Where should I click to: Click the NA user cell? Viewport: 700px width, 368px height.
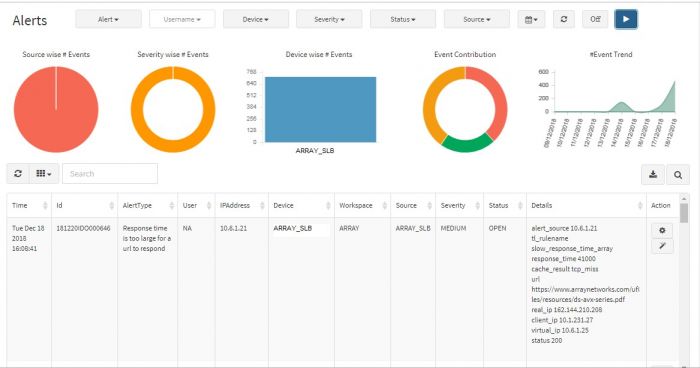187,228
